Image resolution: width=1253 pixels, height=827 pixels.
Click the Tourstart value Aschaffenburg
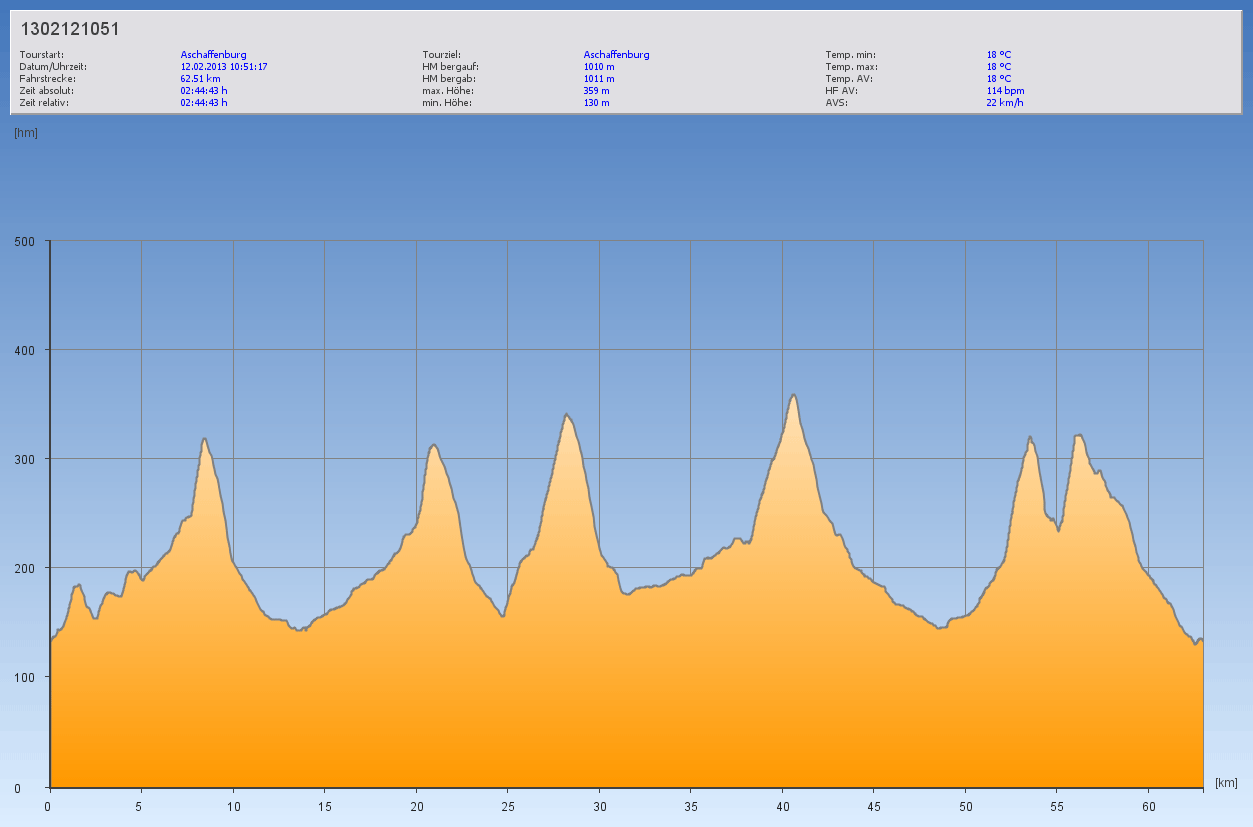point(213,54)
